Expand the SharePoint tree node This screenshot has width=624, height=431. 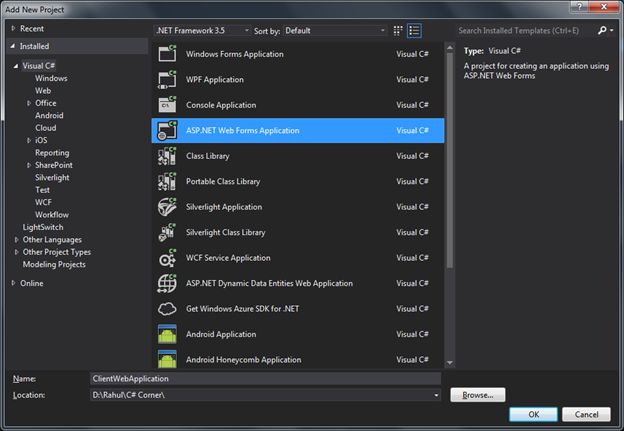tap(29, 165)
